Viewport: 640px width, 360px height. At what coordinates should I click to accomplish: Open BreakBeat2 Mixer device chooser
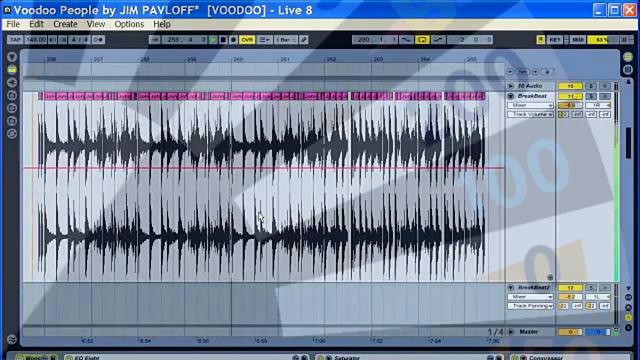tap(530, 297)
